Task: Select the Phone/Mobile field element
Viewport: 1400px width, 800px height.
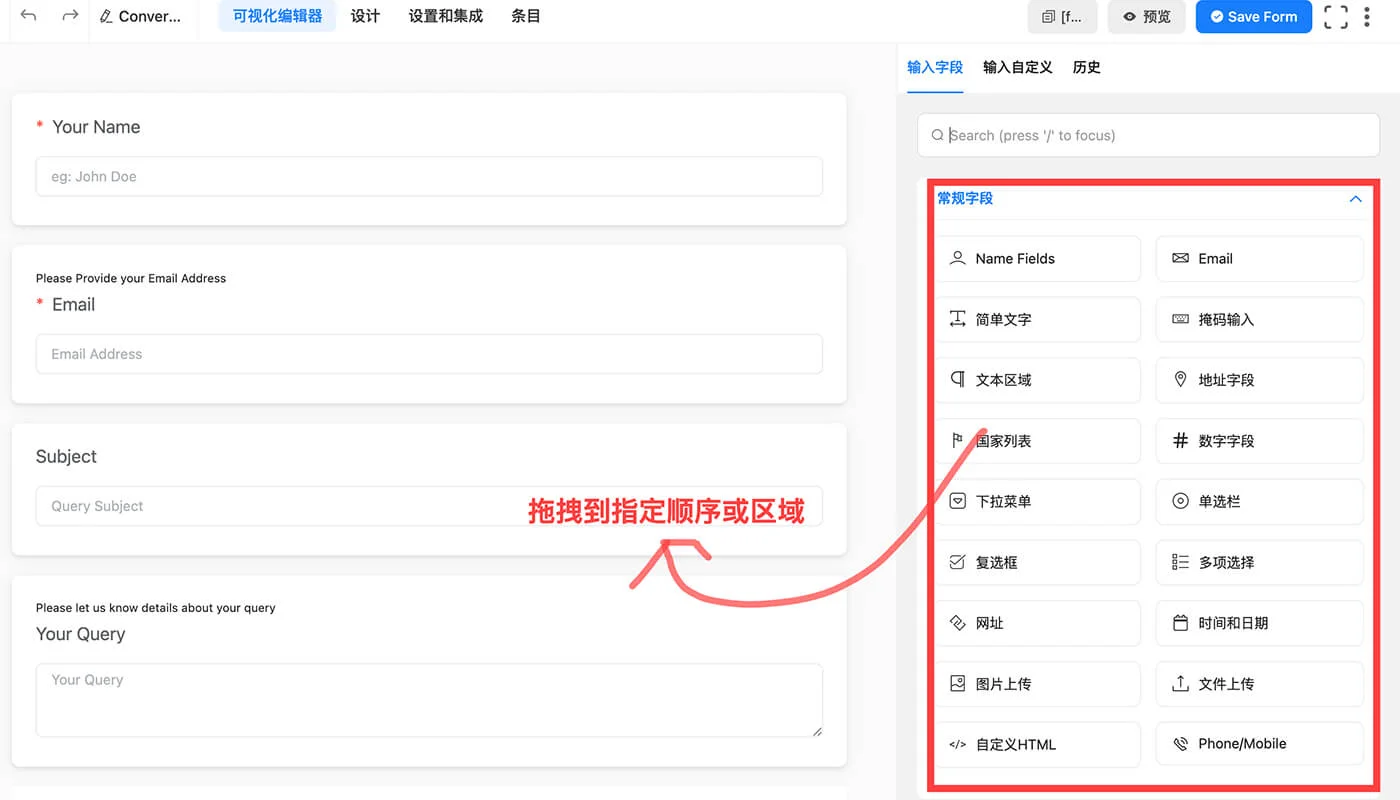Action: coord(1258,743)
